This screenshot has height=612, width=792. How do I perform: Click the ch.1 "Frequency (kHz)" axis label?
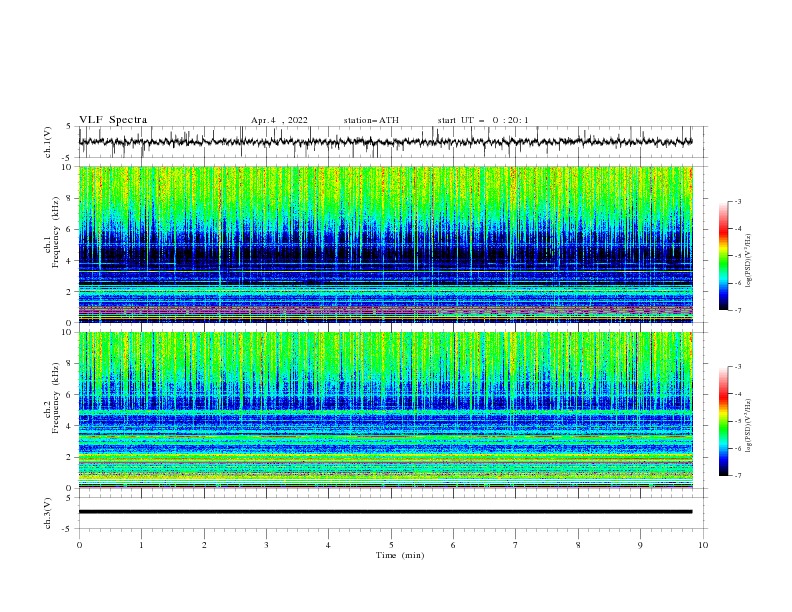pyautogui.click(x=55, y=233)
